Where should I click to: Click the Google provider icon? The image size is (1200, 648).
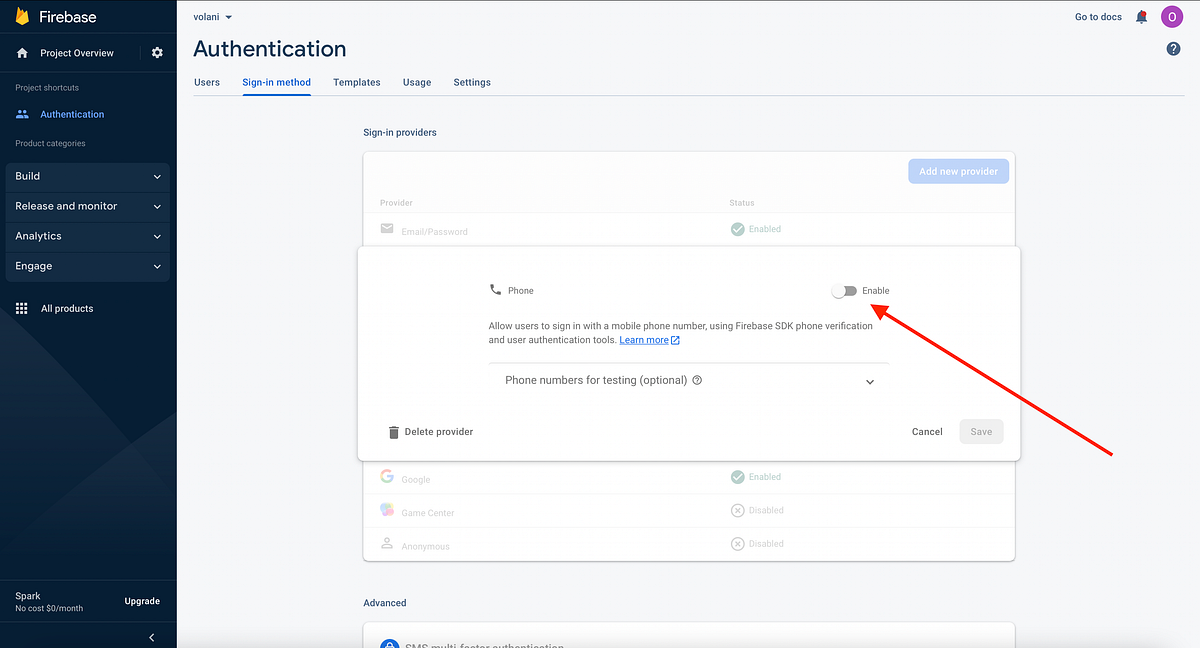(x=387, y=476)
